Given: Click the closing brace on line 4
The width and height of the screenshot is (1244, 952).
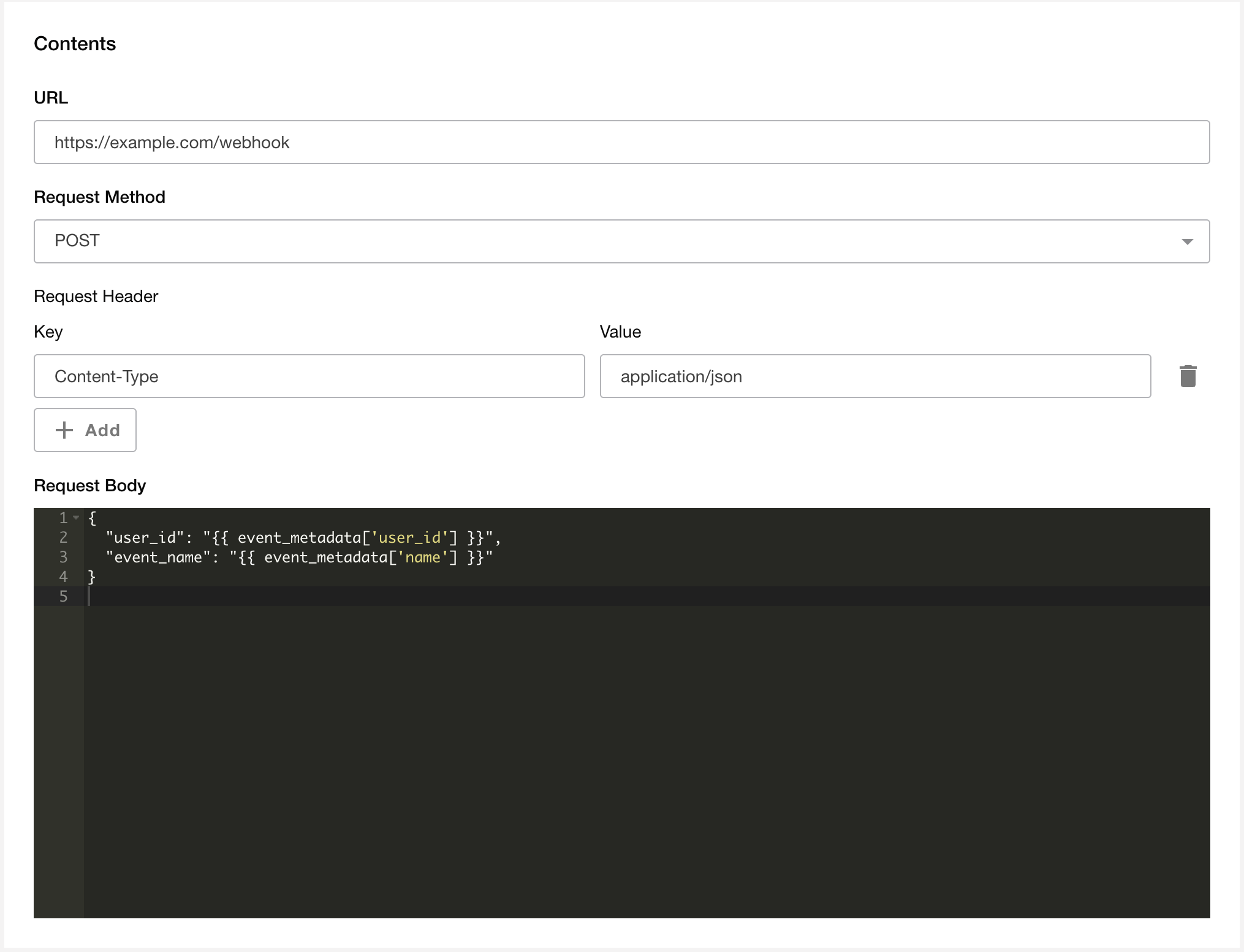Looking at the screenshot, I should click(92, 576).
